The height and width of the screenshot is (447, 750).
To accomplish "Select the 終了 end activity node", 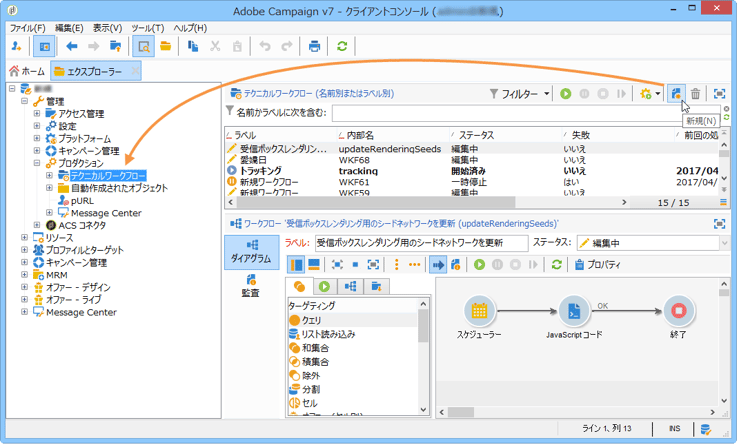I will pos(678,311).
